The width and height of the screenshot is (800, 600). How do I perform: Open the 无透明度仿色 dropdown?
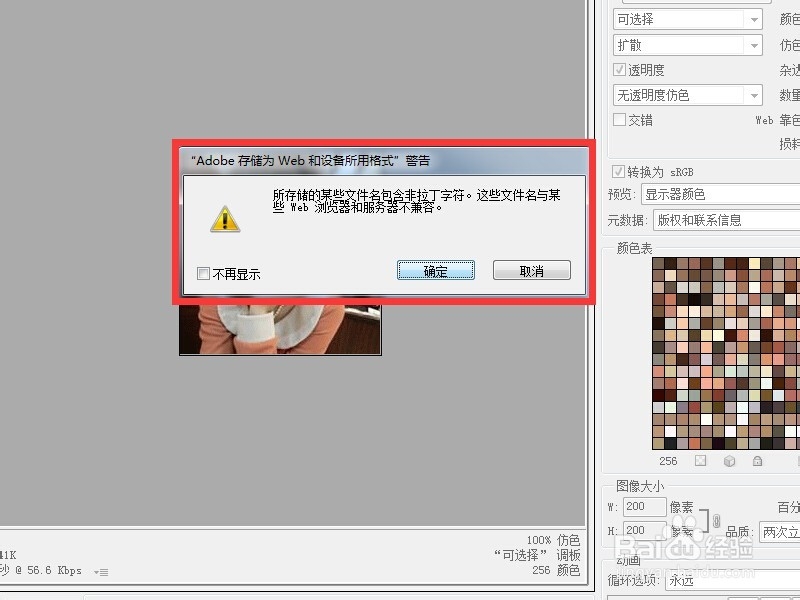tap(688, 95)
